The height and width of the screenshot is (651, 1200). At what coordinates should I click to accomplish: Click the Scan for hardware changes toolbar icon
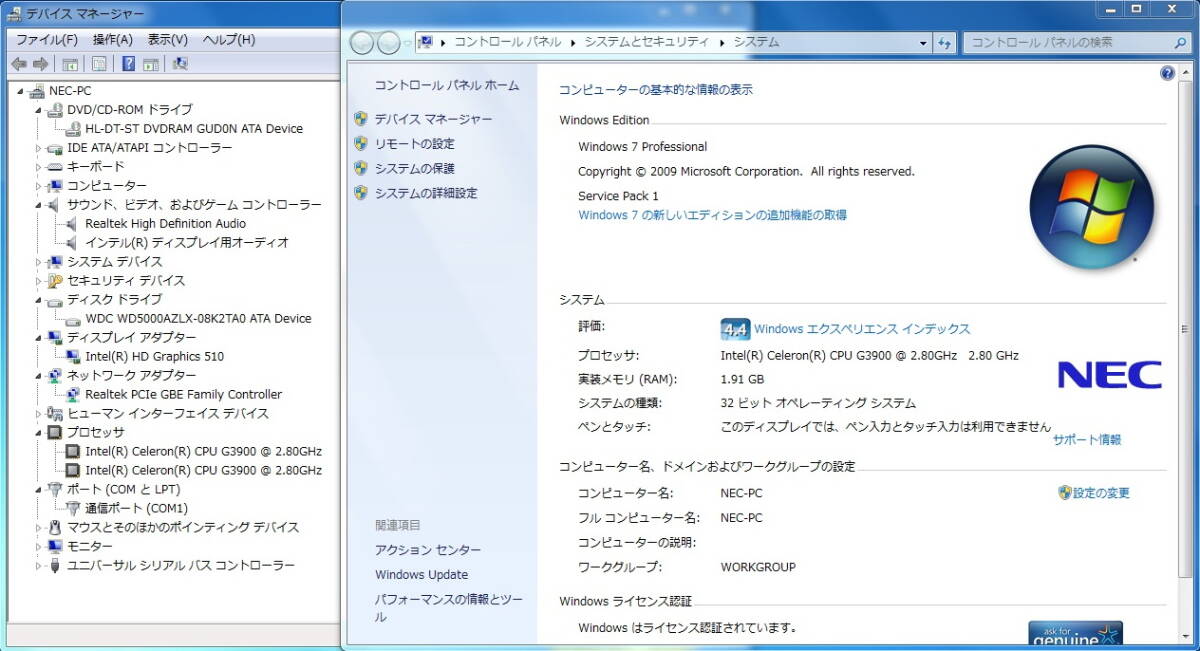click(x=180, y=64)
